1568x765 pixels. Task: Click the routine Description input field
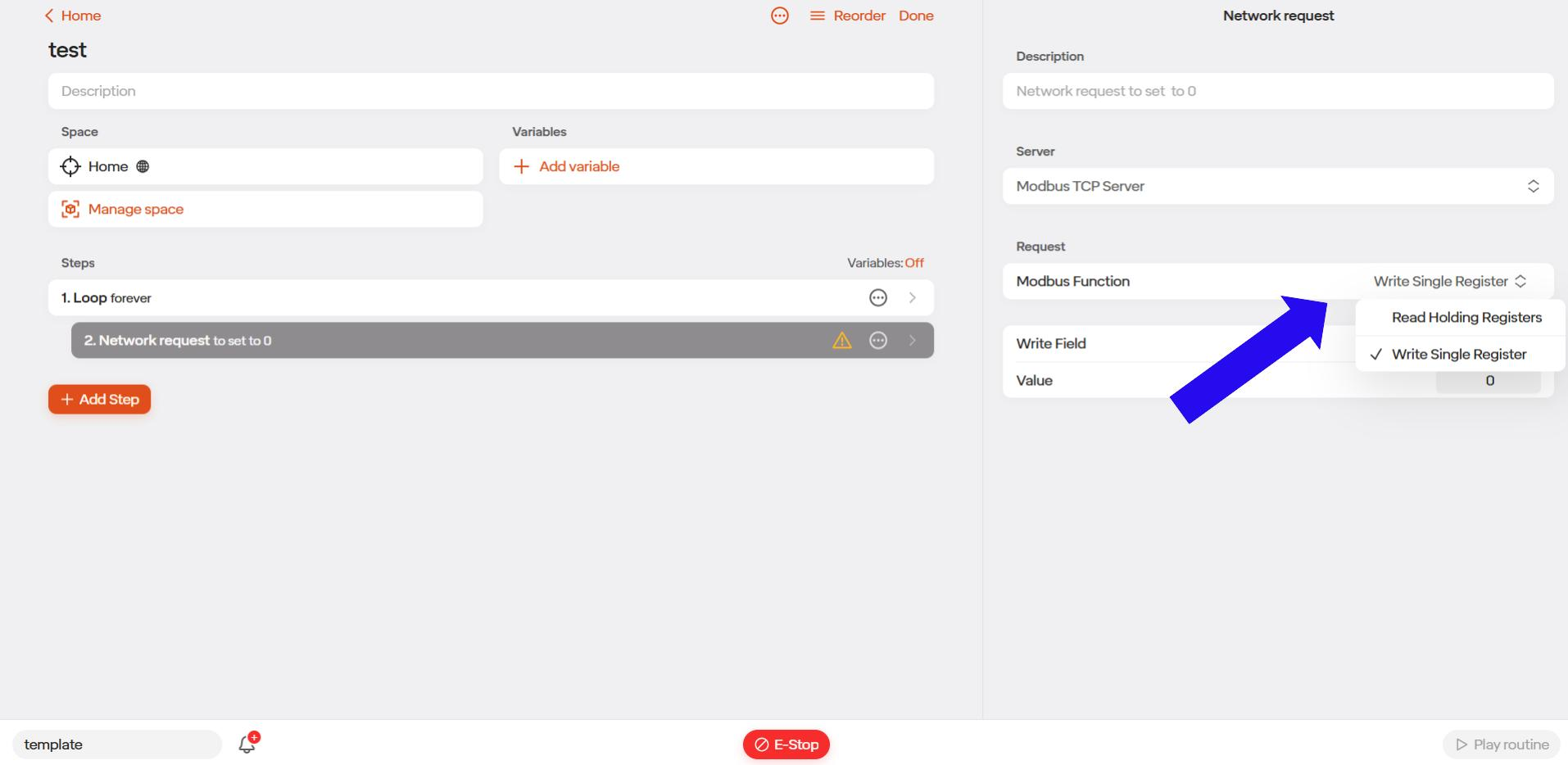(491, 91)
